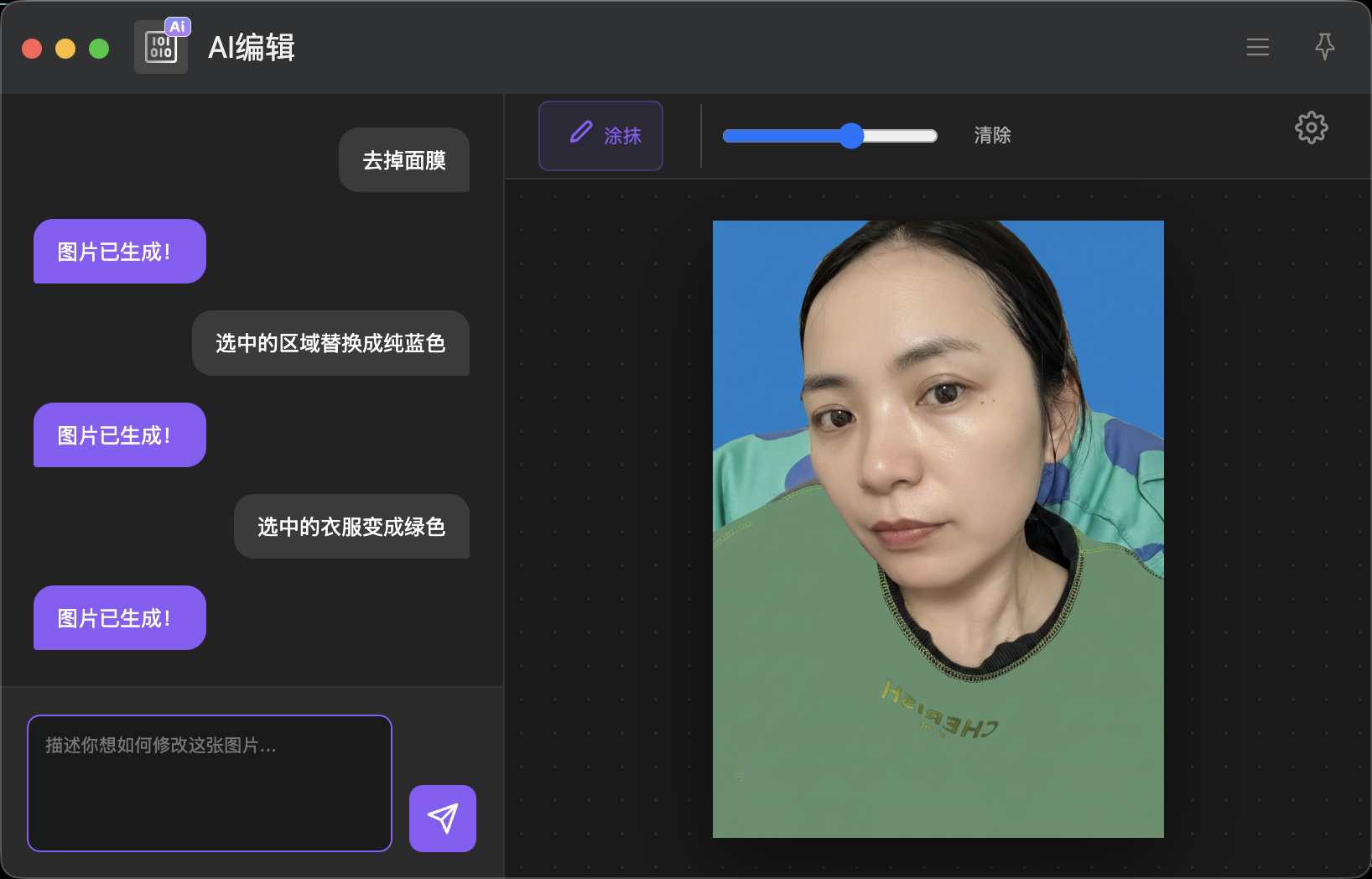
Task: Select the 选中的衣服变成绿色 message bubble
Action: [x=351, y=527]
